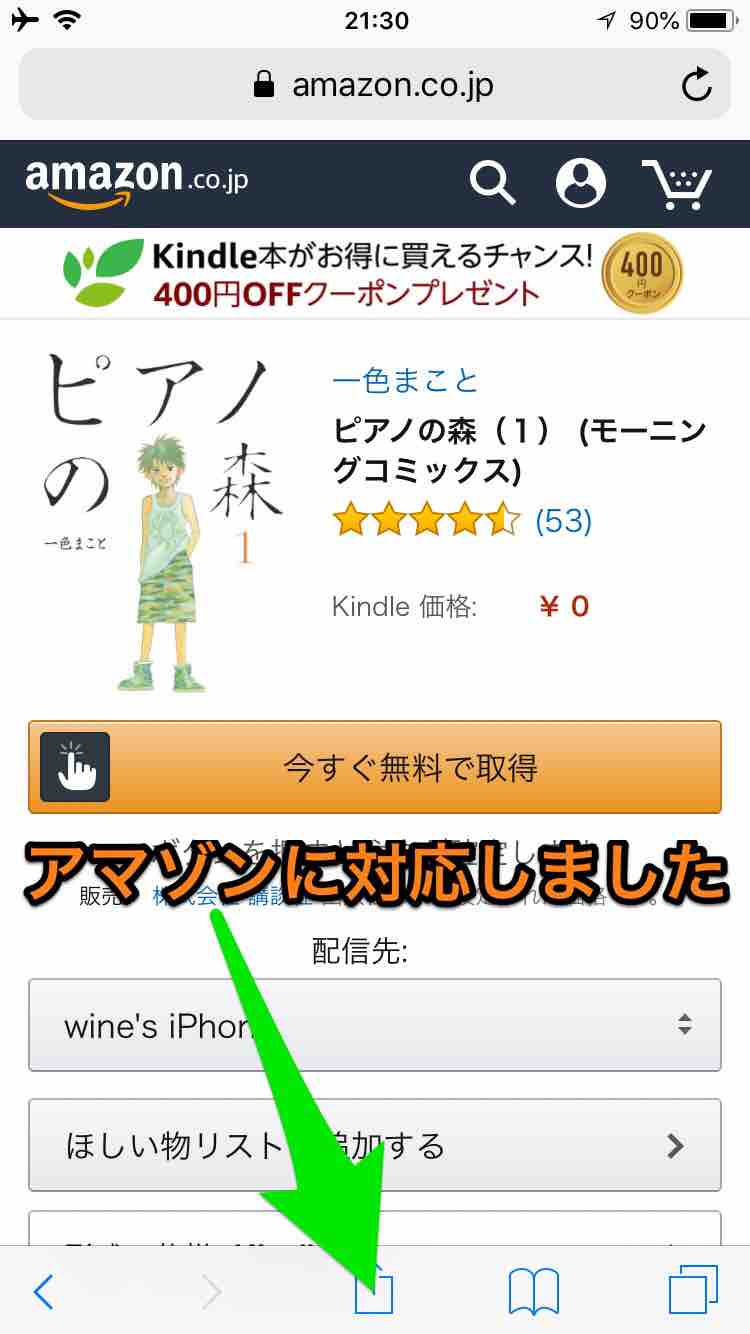Tap the Safari share icon
The width and height of the screenshot is (750, 1334).
pos(375,1290)
